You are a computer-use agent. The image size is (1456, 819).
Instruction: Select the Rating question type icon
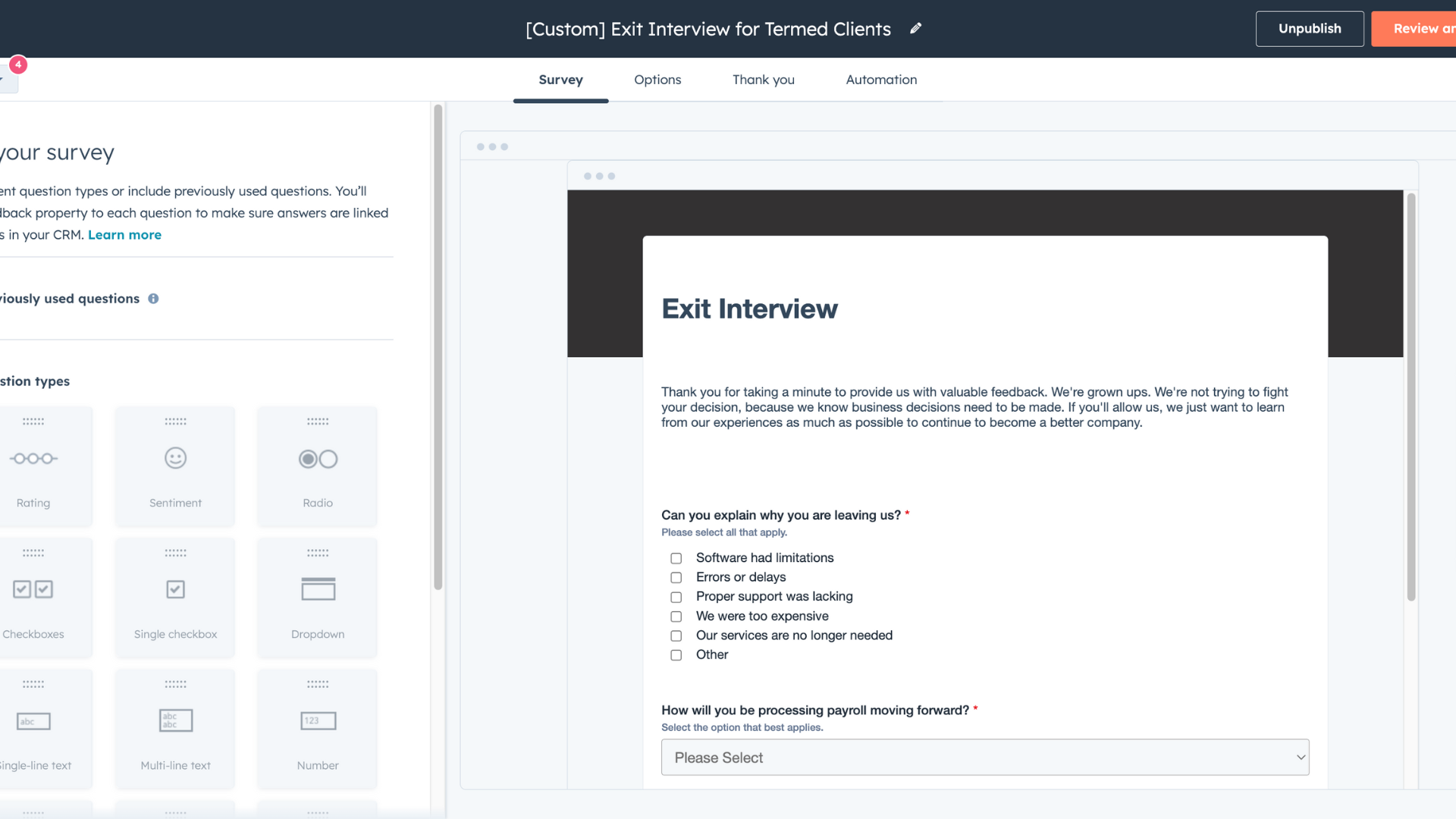(33, 459)
